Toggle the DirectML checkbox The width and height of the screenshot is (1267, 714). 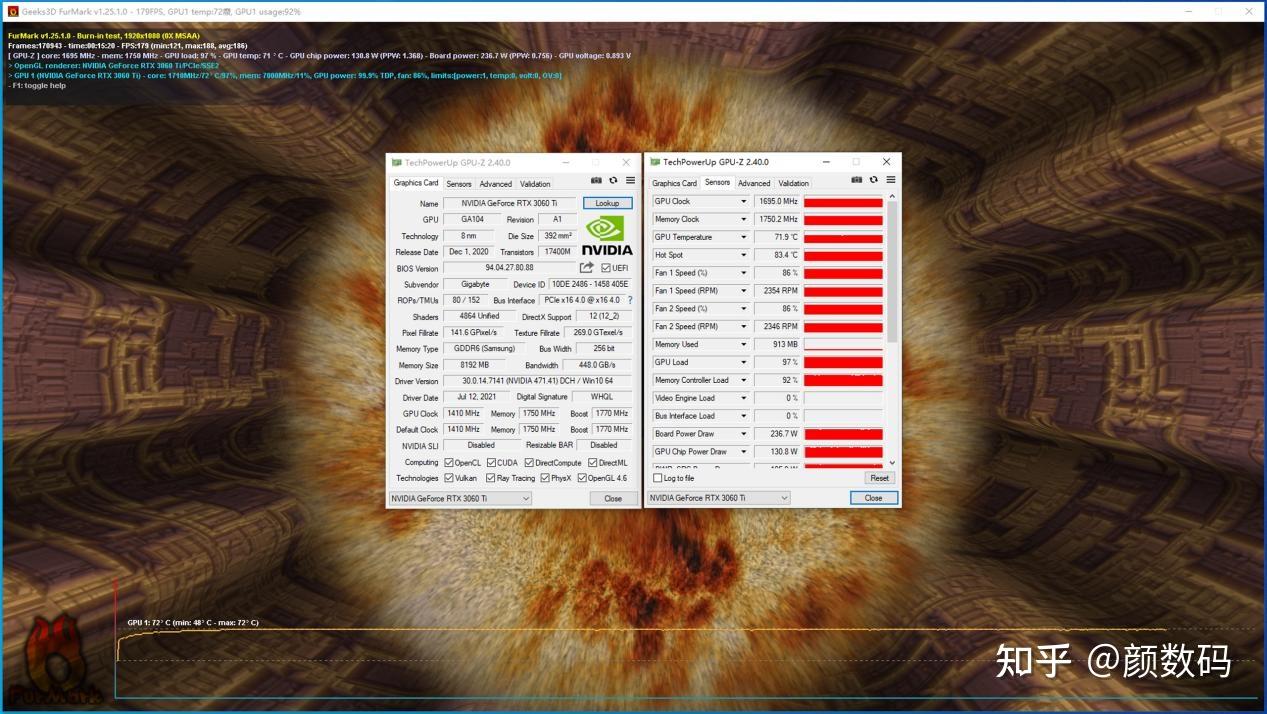(592, 462)
